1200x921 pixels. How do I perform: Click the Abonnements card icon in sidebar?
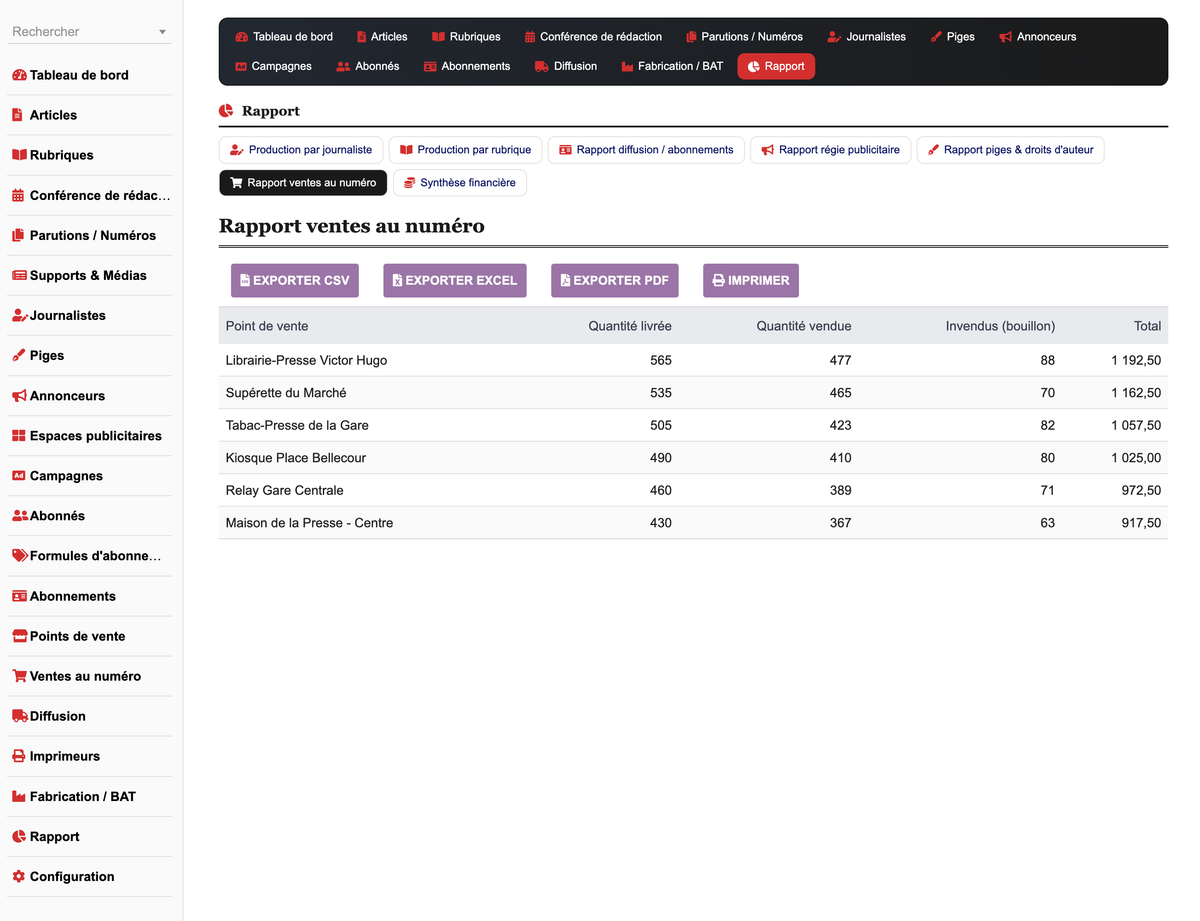point(19,596)
